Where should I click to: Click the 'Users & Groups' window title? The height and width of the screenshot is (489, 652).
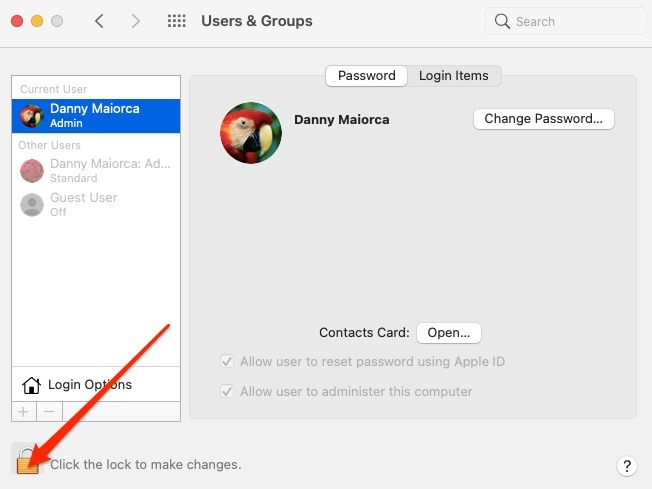coord(257,21)
